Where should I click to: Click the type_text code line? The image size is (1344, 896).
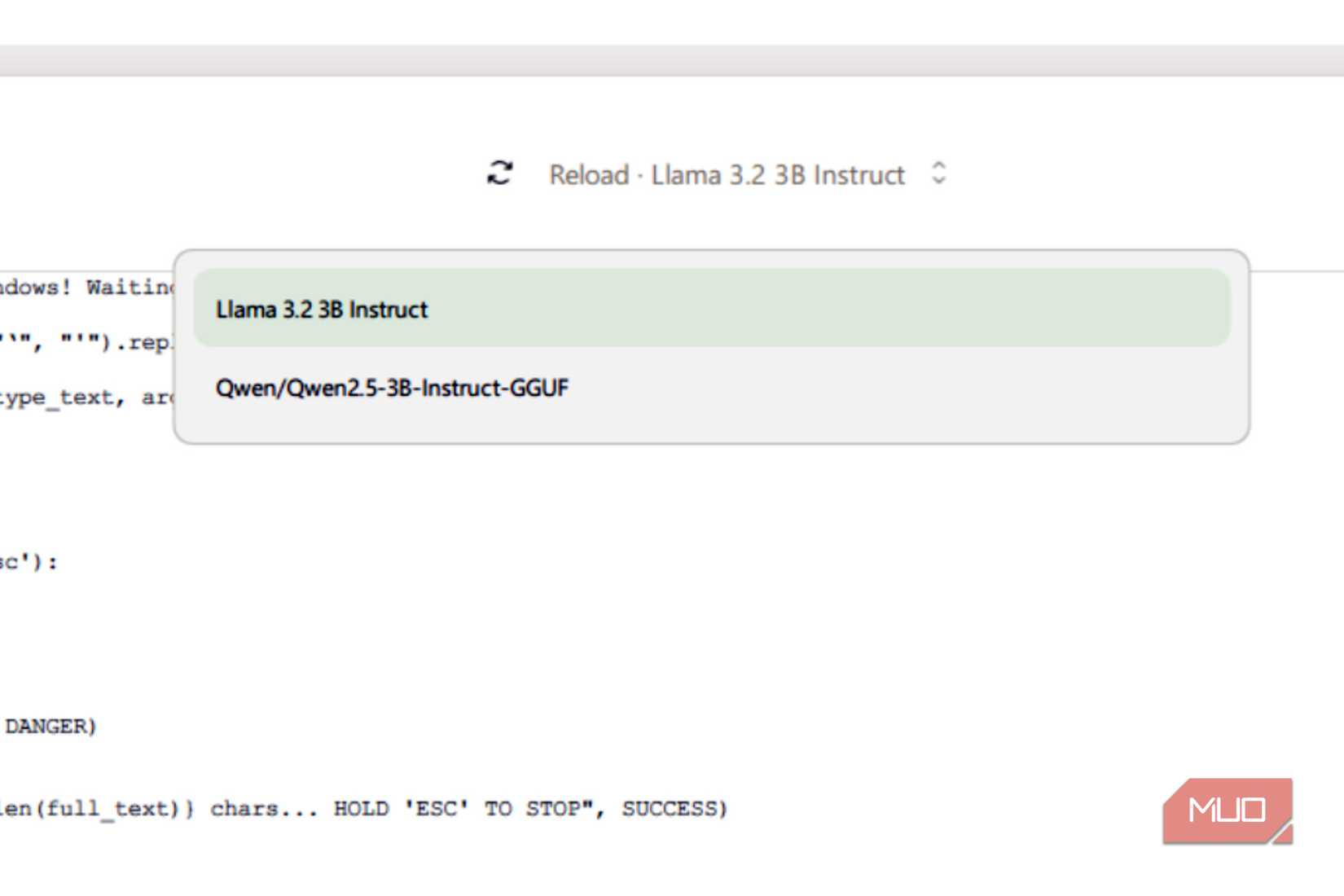(86, 397)
